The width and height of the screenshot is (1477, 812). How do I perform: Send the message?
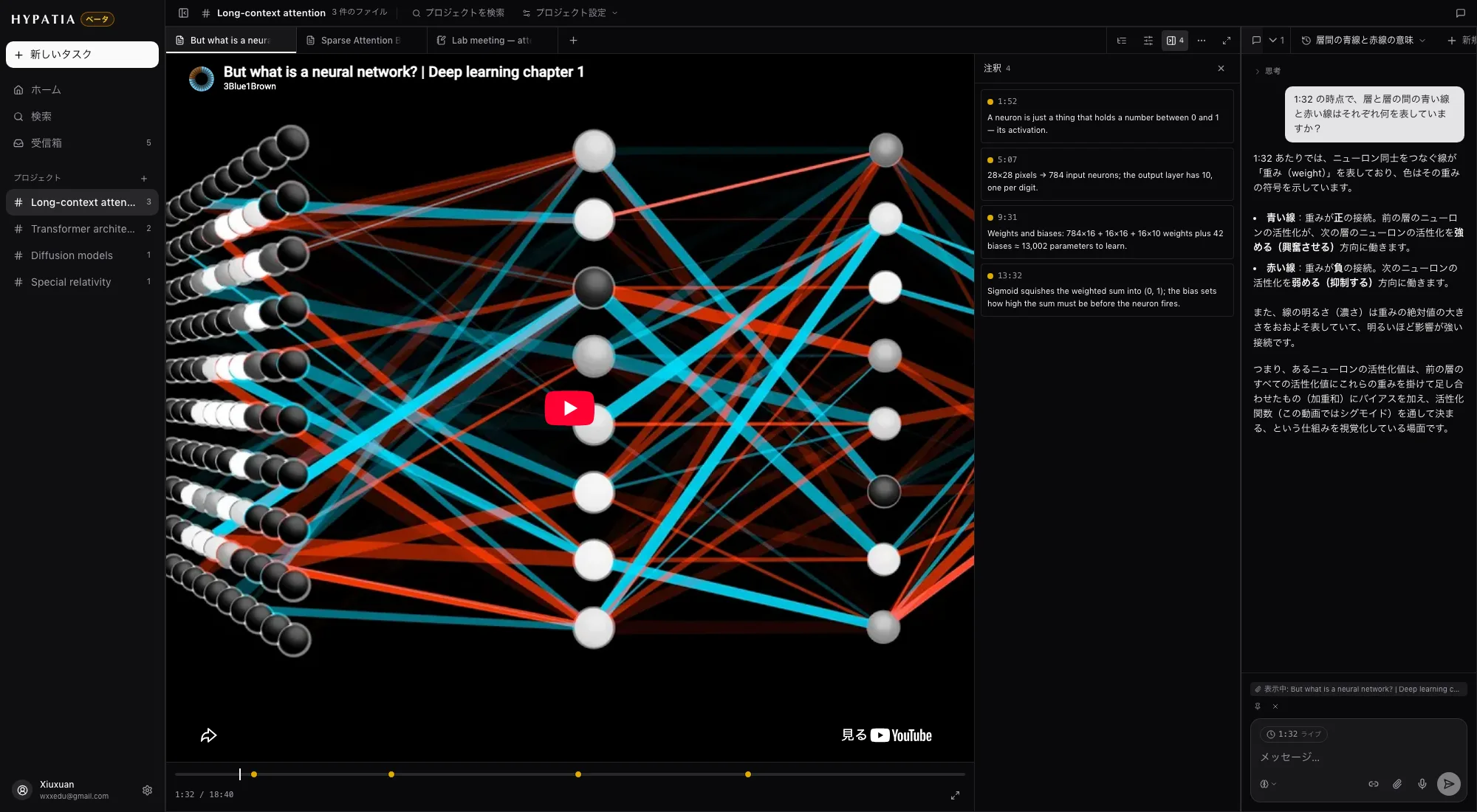1448,784
